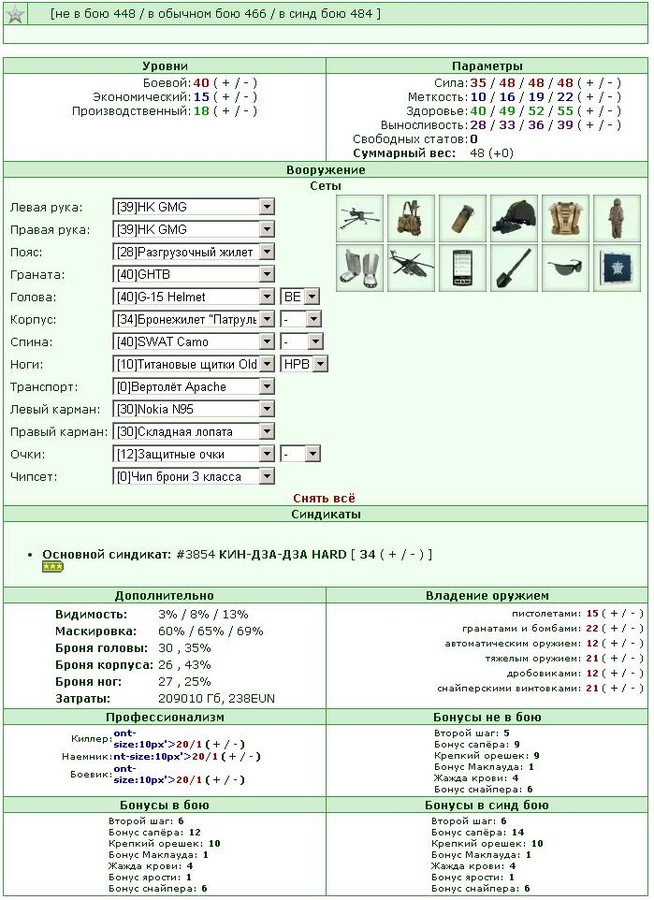
Task: Click the titanium shin guards icon
Action: (x=360, y=268)
